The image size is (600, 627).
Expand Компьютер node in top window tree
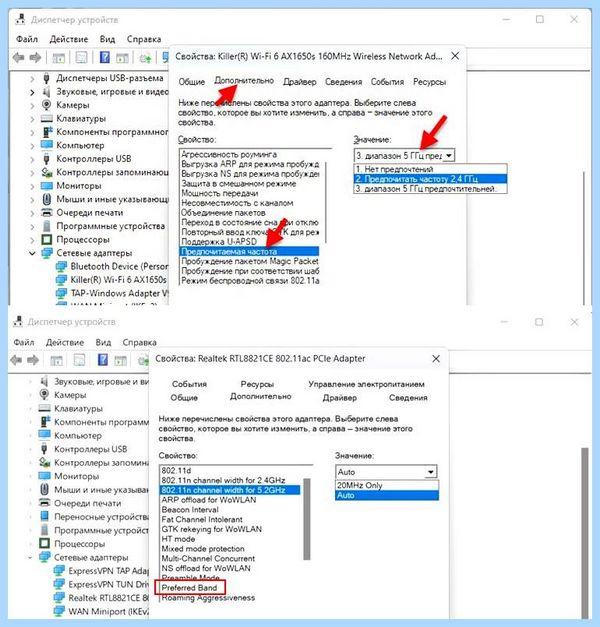coord(32,146)
